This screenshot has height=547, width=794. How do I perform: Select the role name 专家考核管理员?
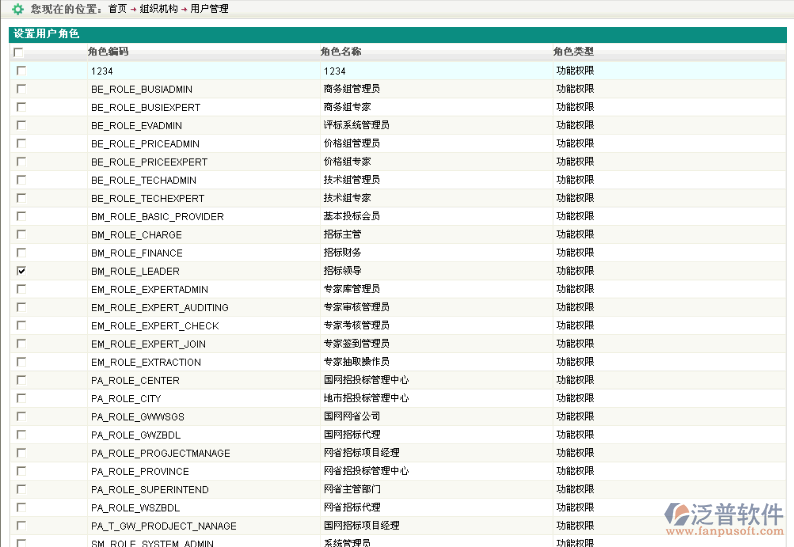(x=356, y=326)
